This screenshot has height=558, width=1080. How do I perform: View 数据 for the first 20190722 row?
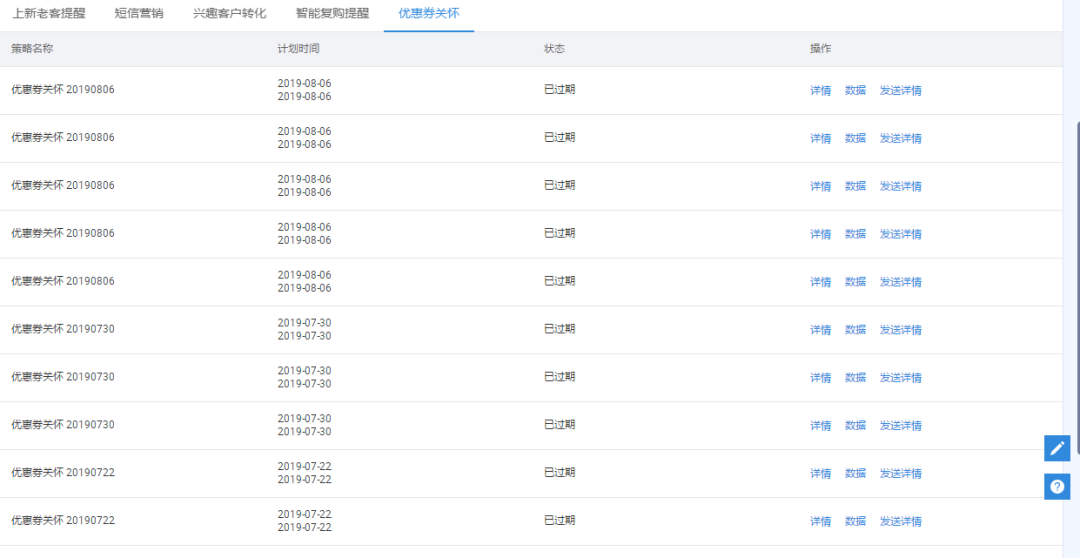coord(855,473)
